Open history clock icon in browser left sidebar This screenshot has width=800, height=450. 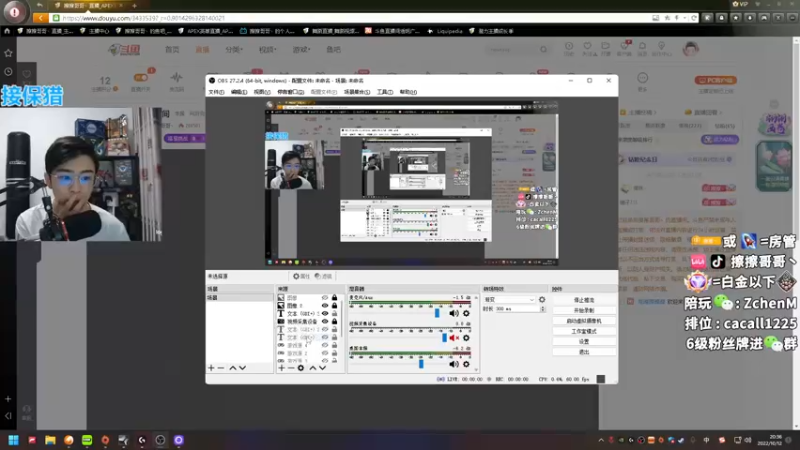click(x=8, y=72)
